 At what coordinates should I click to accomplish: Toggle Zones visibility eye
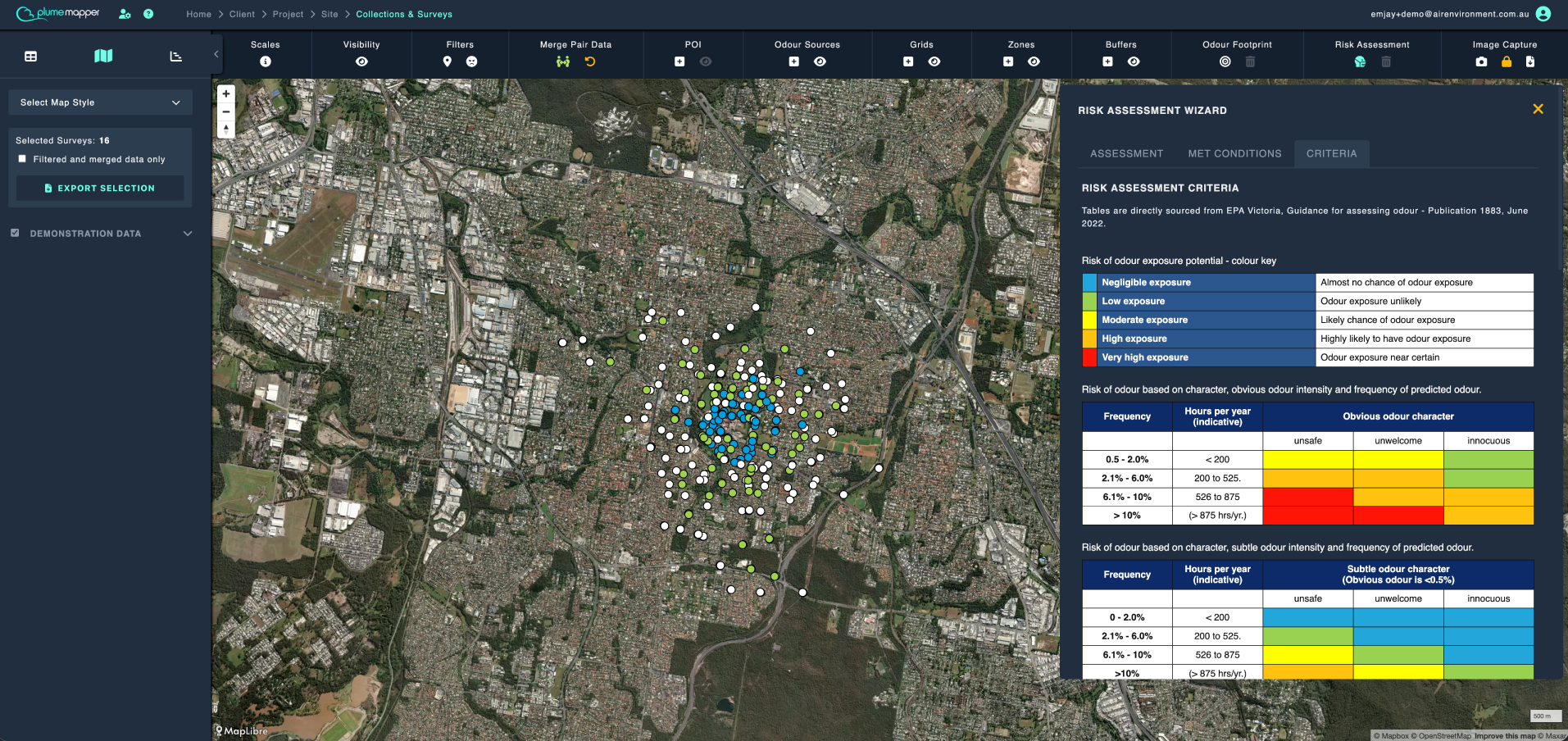(x=1034, y=61)
